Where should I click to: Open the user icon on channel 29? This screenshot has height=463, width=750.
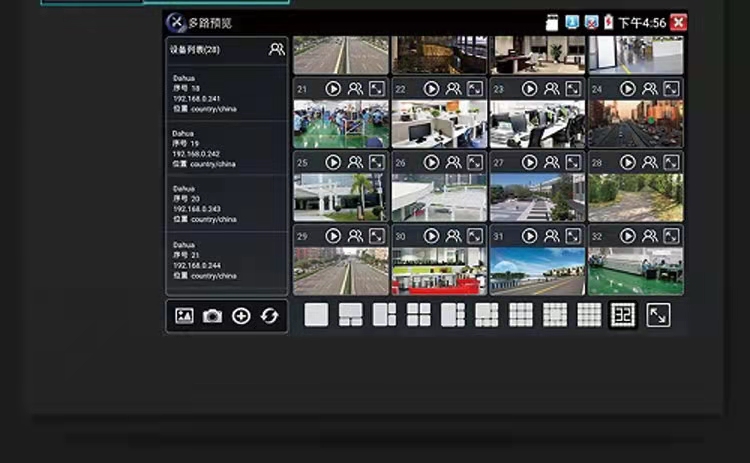(x=355, y=236)
